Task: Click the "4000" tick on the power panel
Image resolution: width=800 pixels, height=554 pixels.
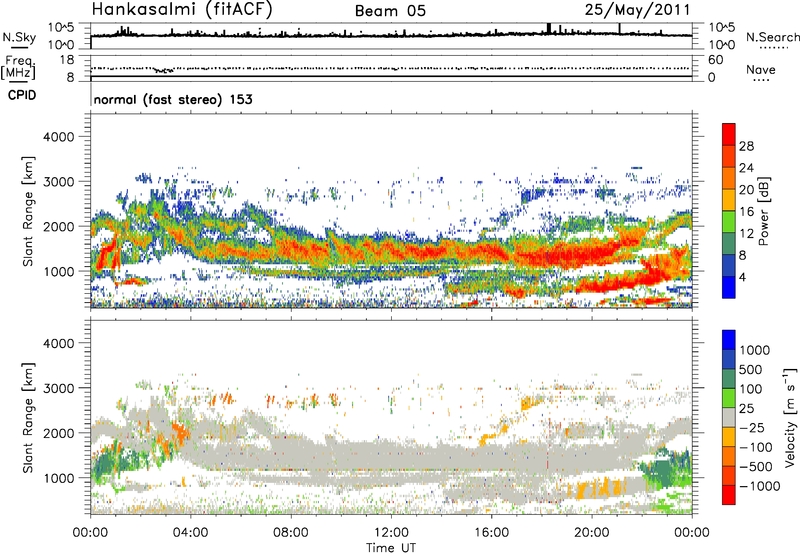Action: pyautogui.click(x=59, y=137)
